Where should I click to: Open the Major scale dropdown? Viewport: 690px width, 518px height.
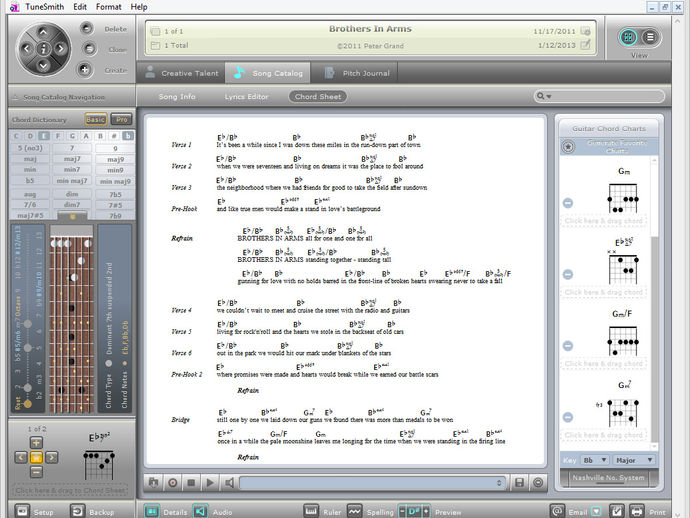pos(633,460)
